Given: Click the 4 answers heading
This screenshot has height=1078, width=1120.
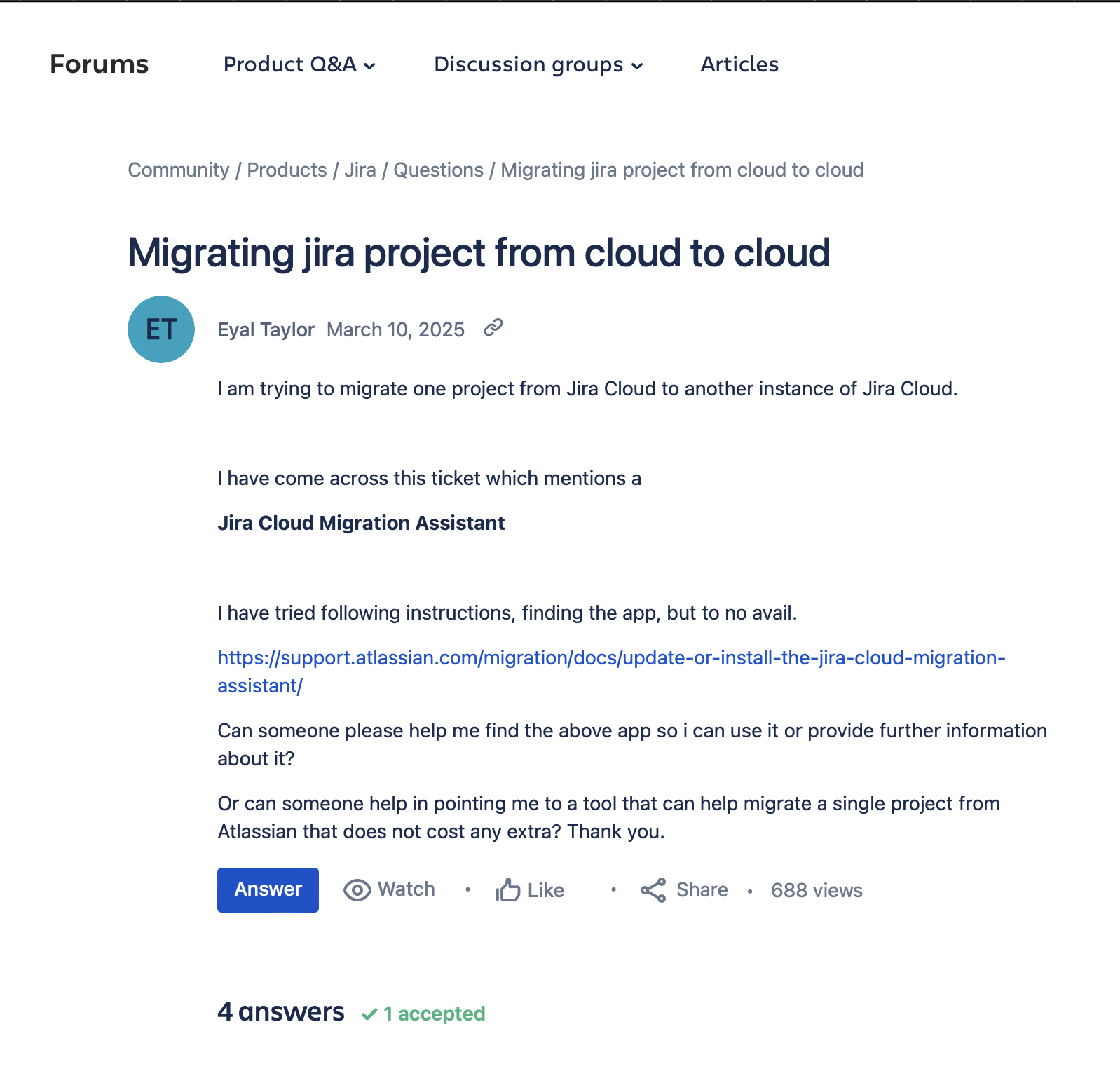Looking at the screenshot, I should coord(281,1011).
